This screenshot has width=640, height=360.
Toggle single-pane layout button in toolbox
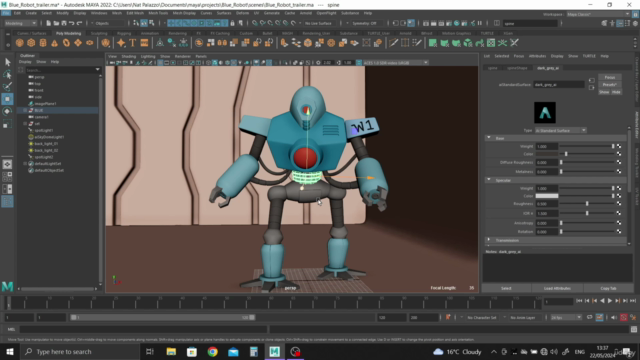(x=7, y=164)
